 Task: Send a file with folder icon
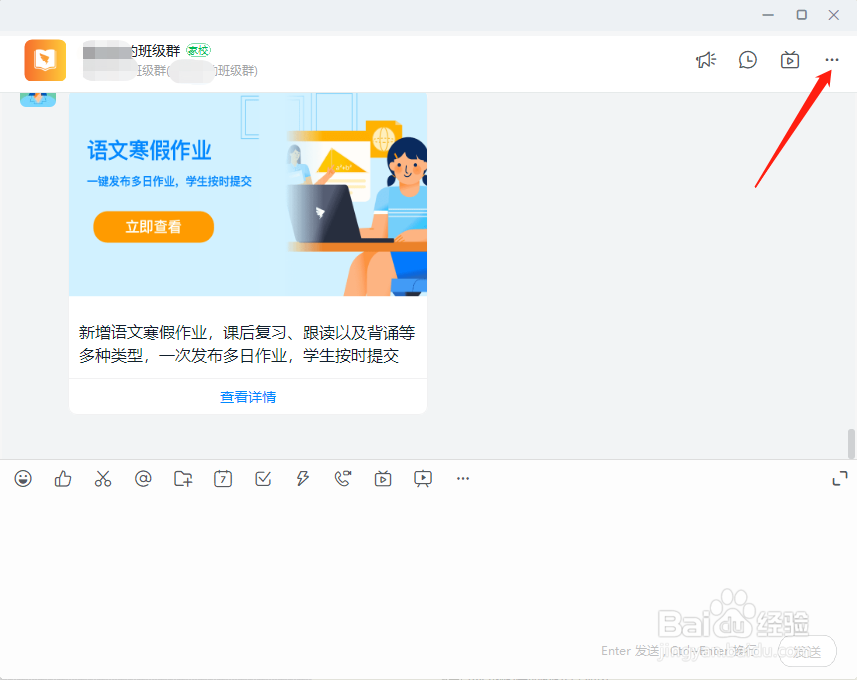tap(183, 479)
